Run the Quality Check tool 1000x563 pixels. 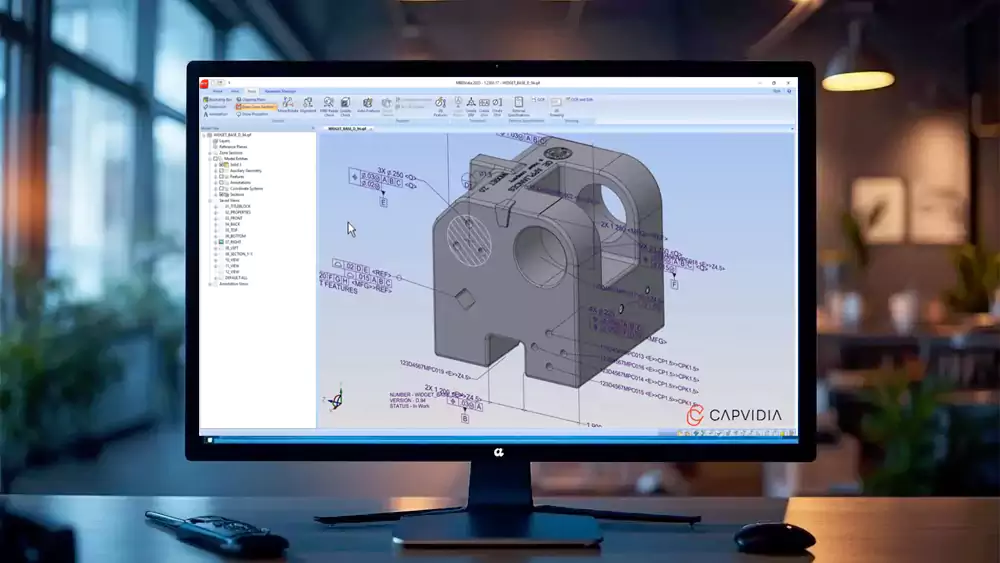click(346, 106)
